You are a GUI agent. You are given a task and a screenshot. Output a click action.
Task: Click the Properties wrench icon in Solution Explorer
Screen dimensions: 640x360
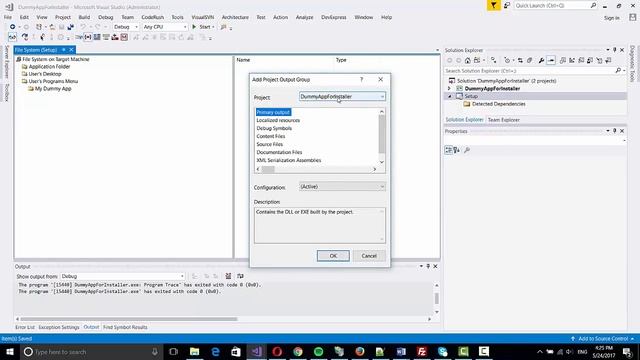pos(541,60)
